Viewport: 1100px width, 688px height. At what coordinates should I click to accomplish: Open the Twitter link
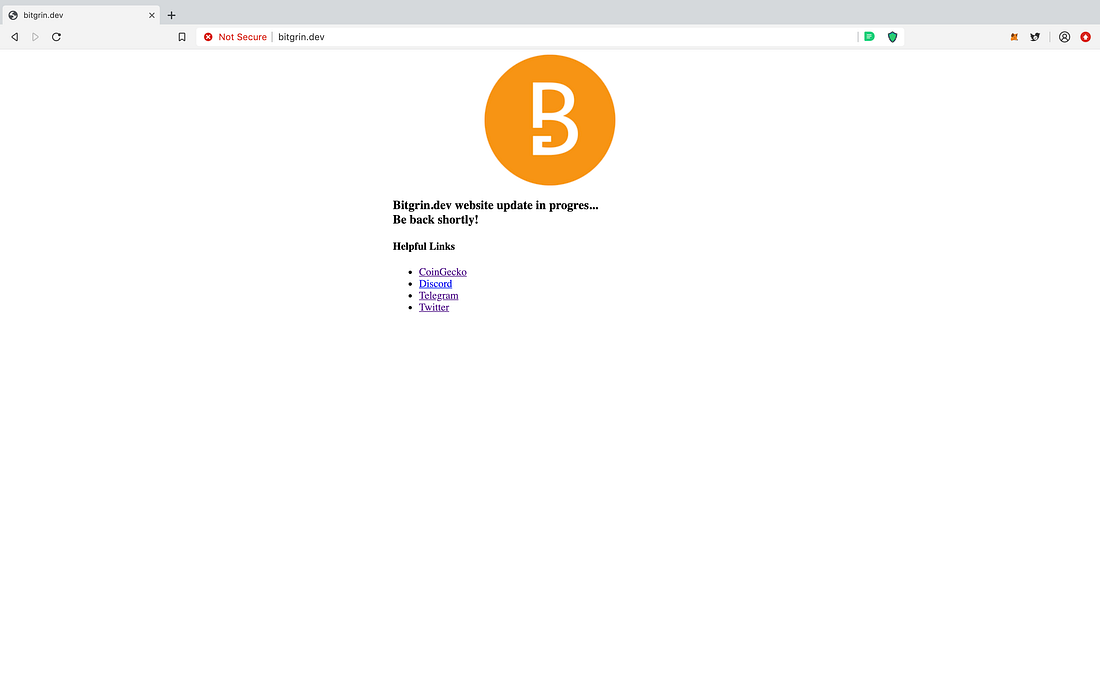(x=434, y=307)
